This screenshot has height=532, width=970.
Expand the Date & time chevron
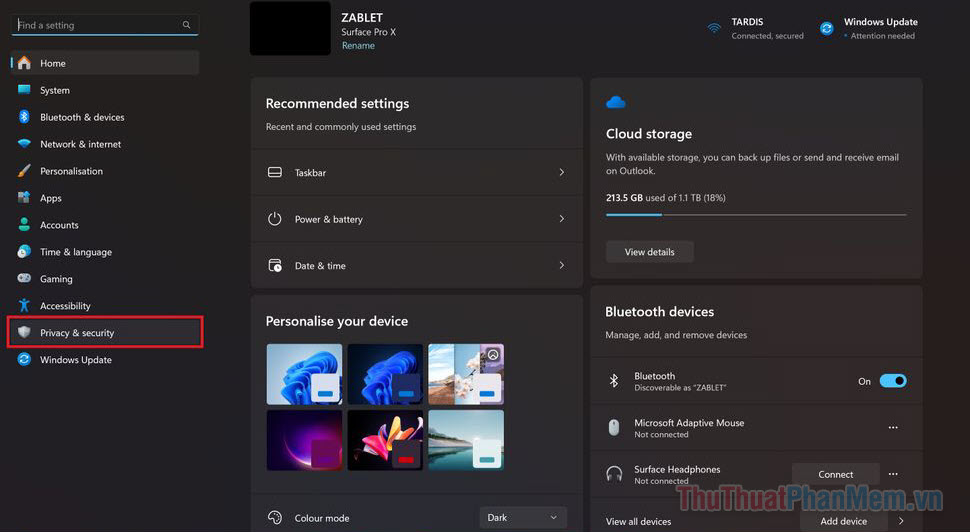point(561,265)
